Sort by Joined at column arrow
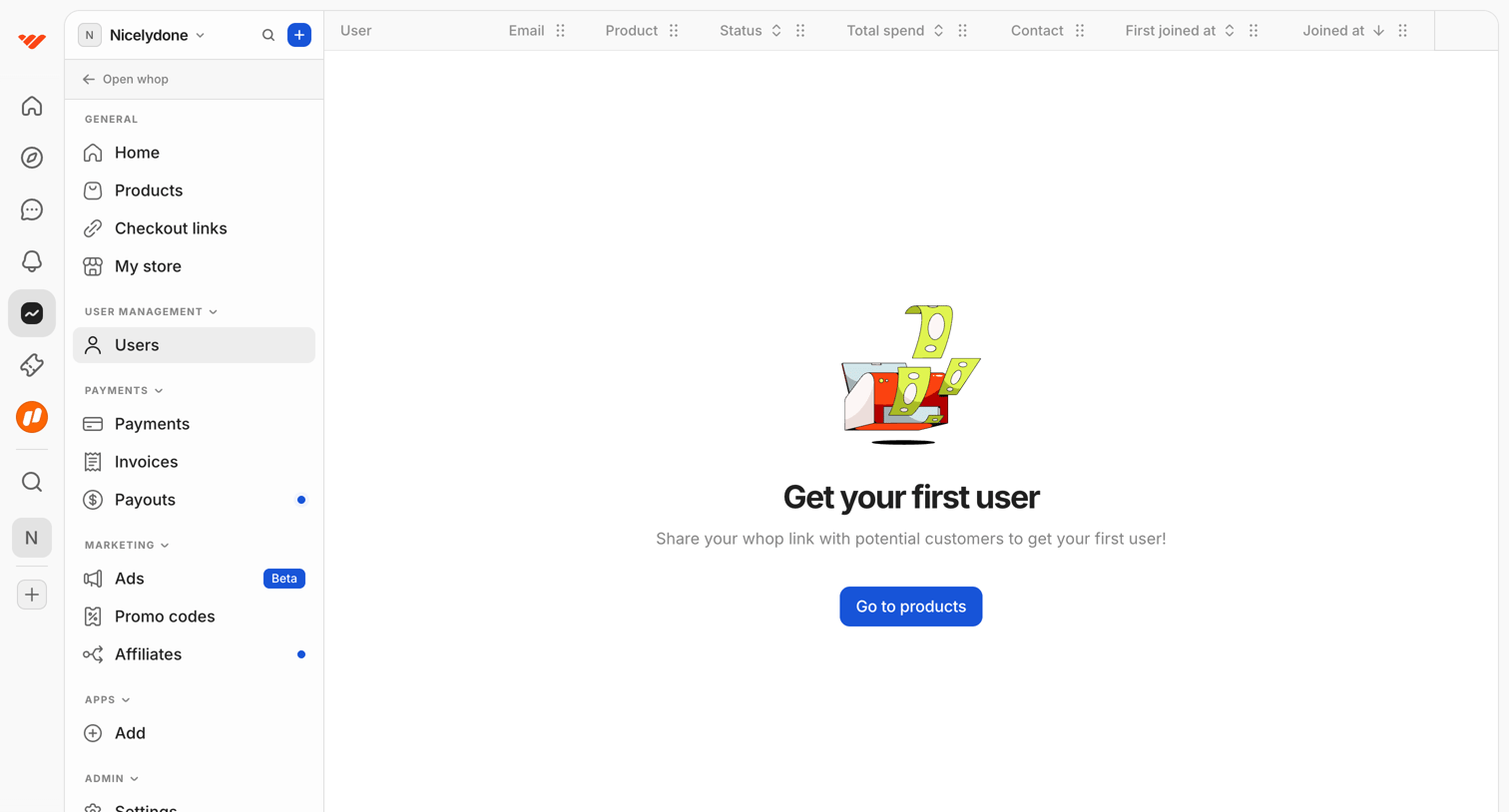Screen dimensions: 1509x812 (x=1378, y=31)
